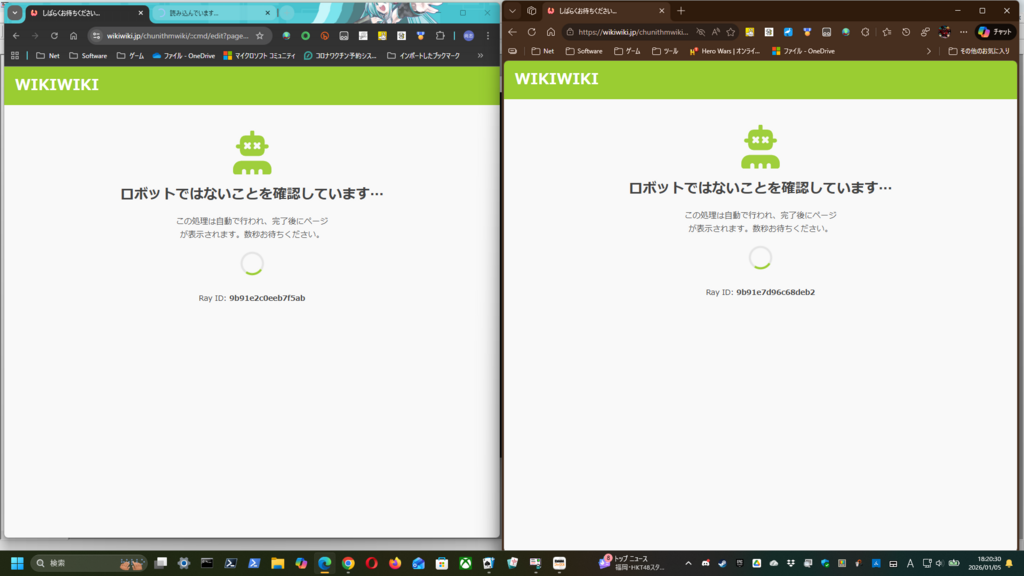The width and height of the screenshot is (1024, 576).
Task: Expand Chrome tab search dropdown arrow
Action: 14,13
